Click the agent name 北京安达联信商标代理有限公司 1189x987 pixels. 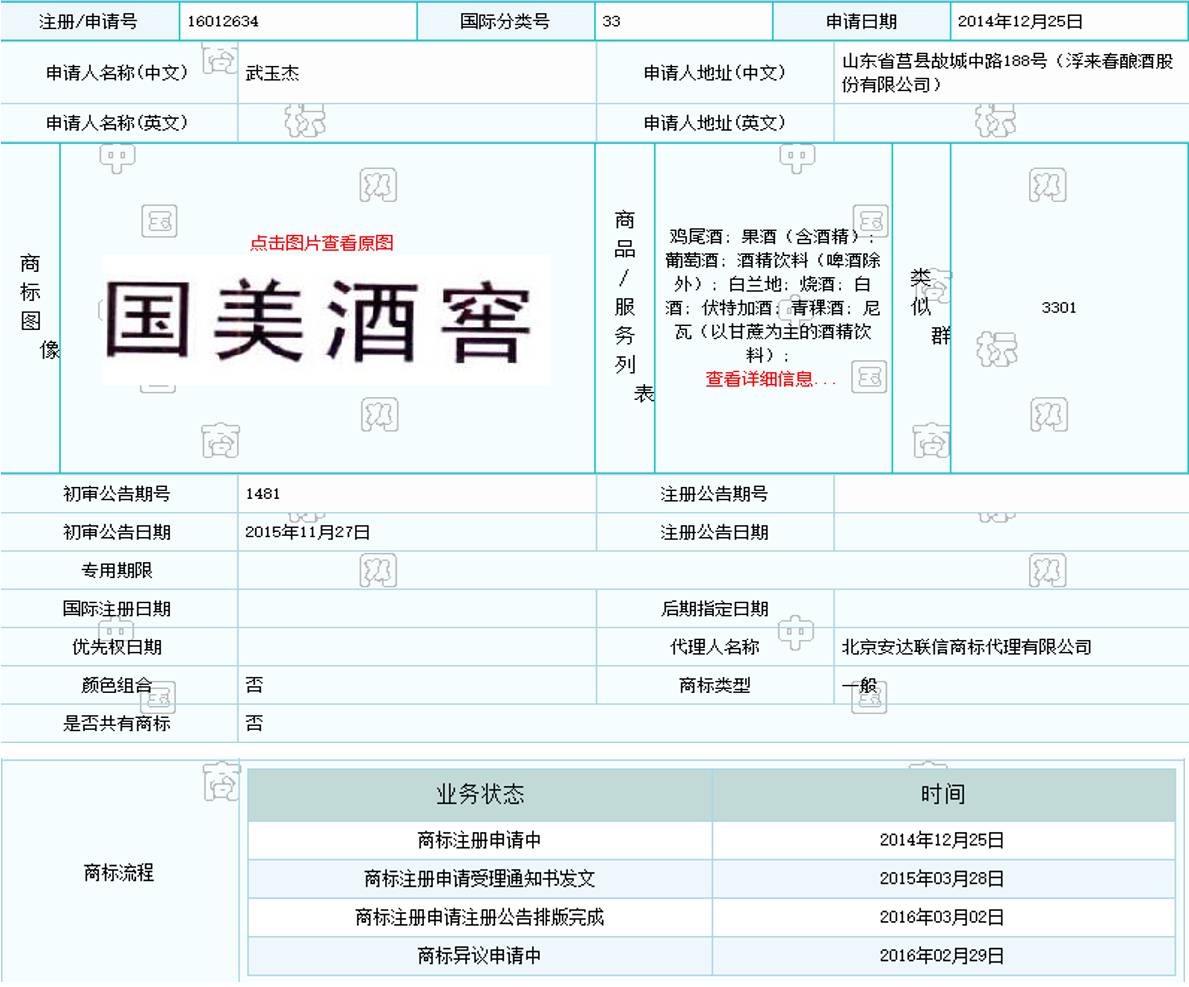tap(966, 647)
